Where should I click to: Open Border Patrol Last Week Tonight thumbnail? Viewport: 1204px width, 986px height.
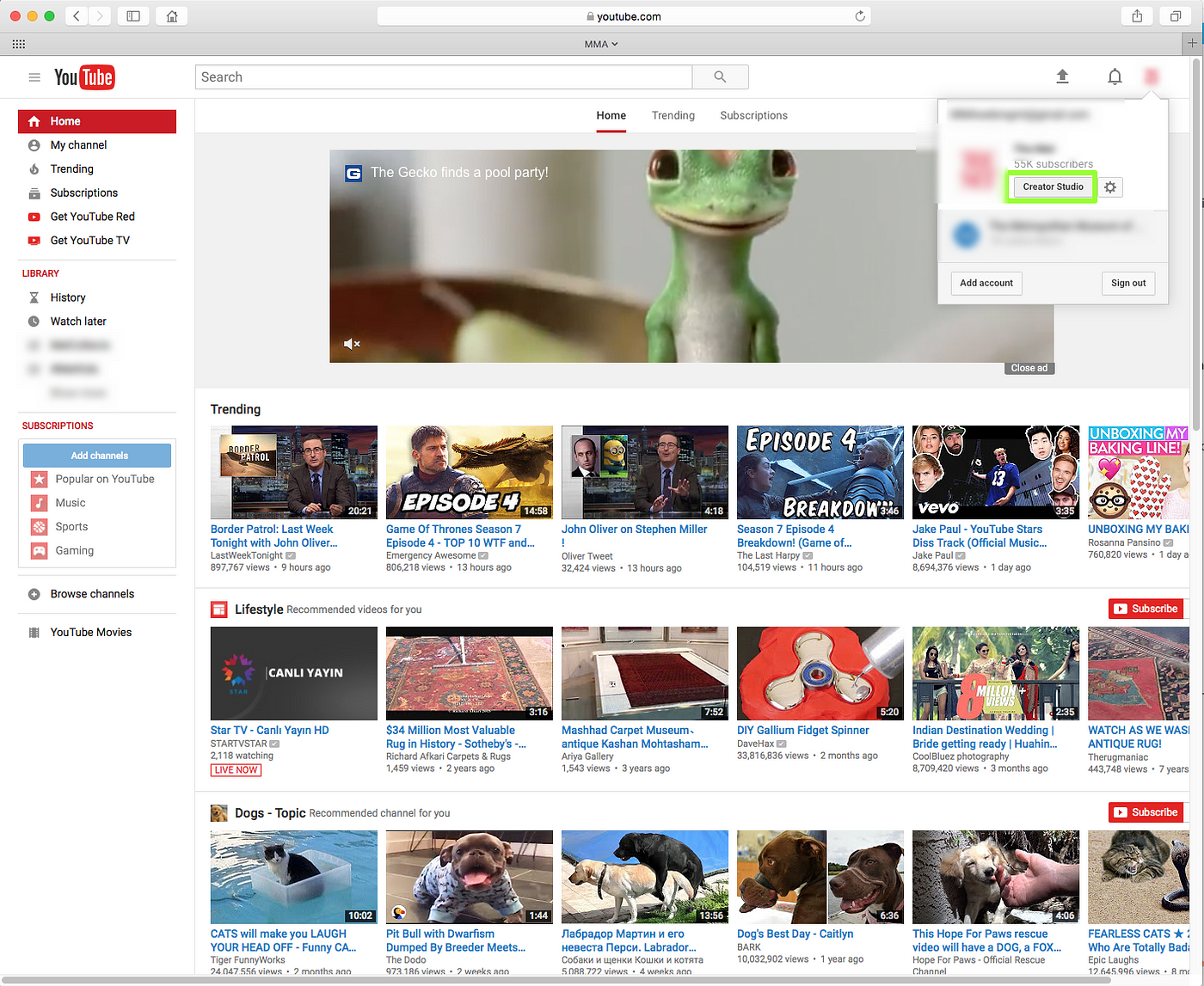pos(294,472)
